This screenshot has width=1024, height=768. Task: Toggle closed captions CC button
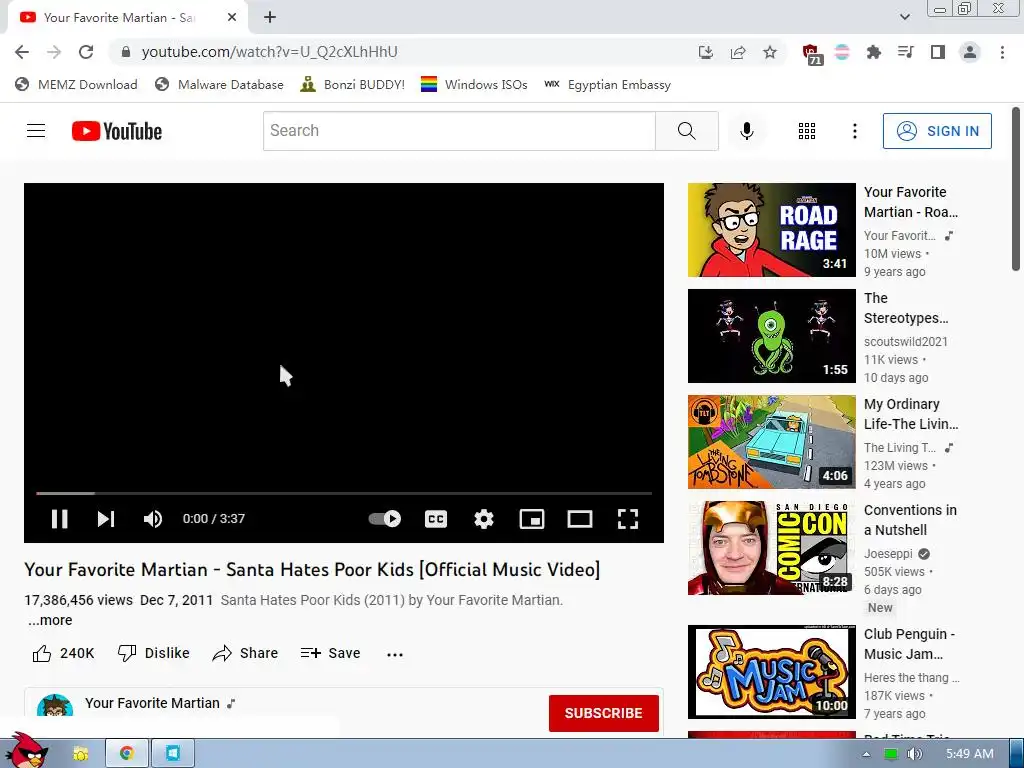(436, 519)
